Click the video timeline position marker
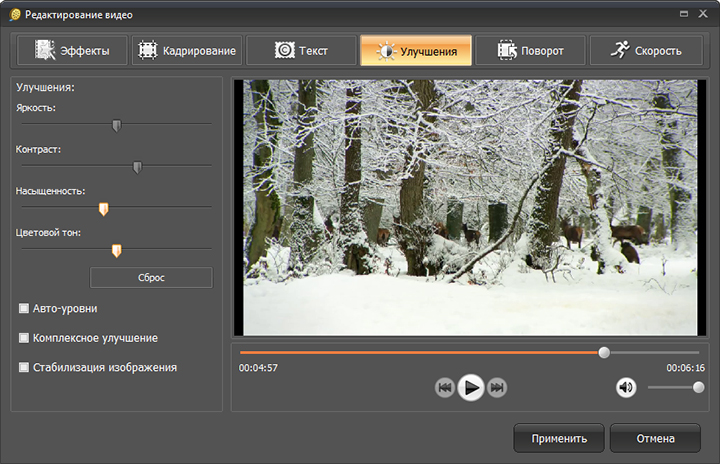Screen dimensions: 720x464 604,352
